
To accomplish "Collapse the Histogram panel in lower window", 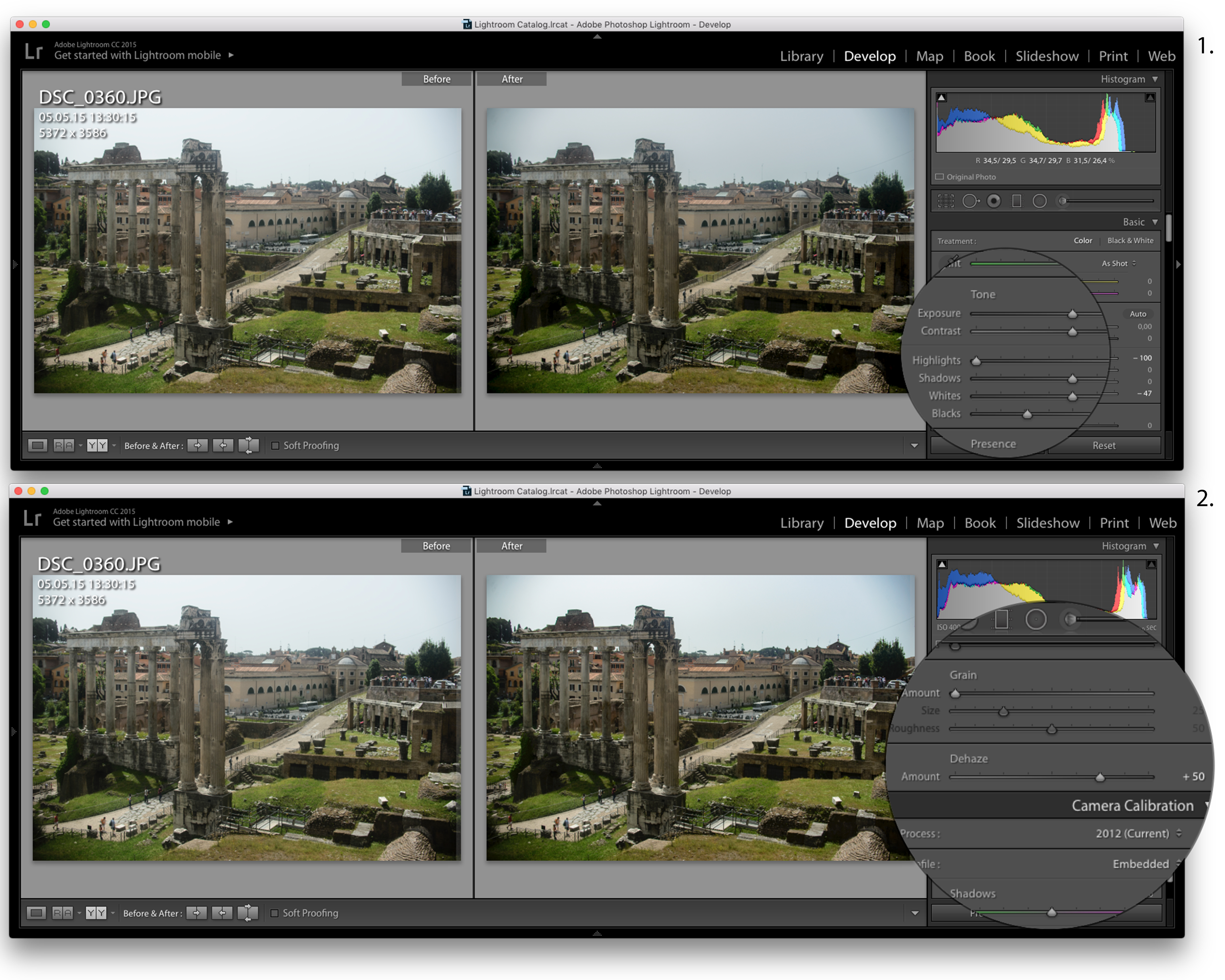I will (x=1156, y=546).
